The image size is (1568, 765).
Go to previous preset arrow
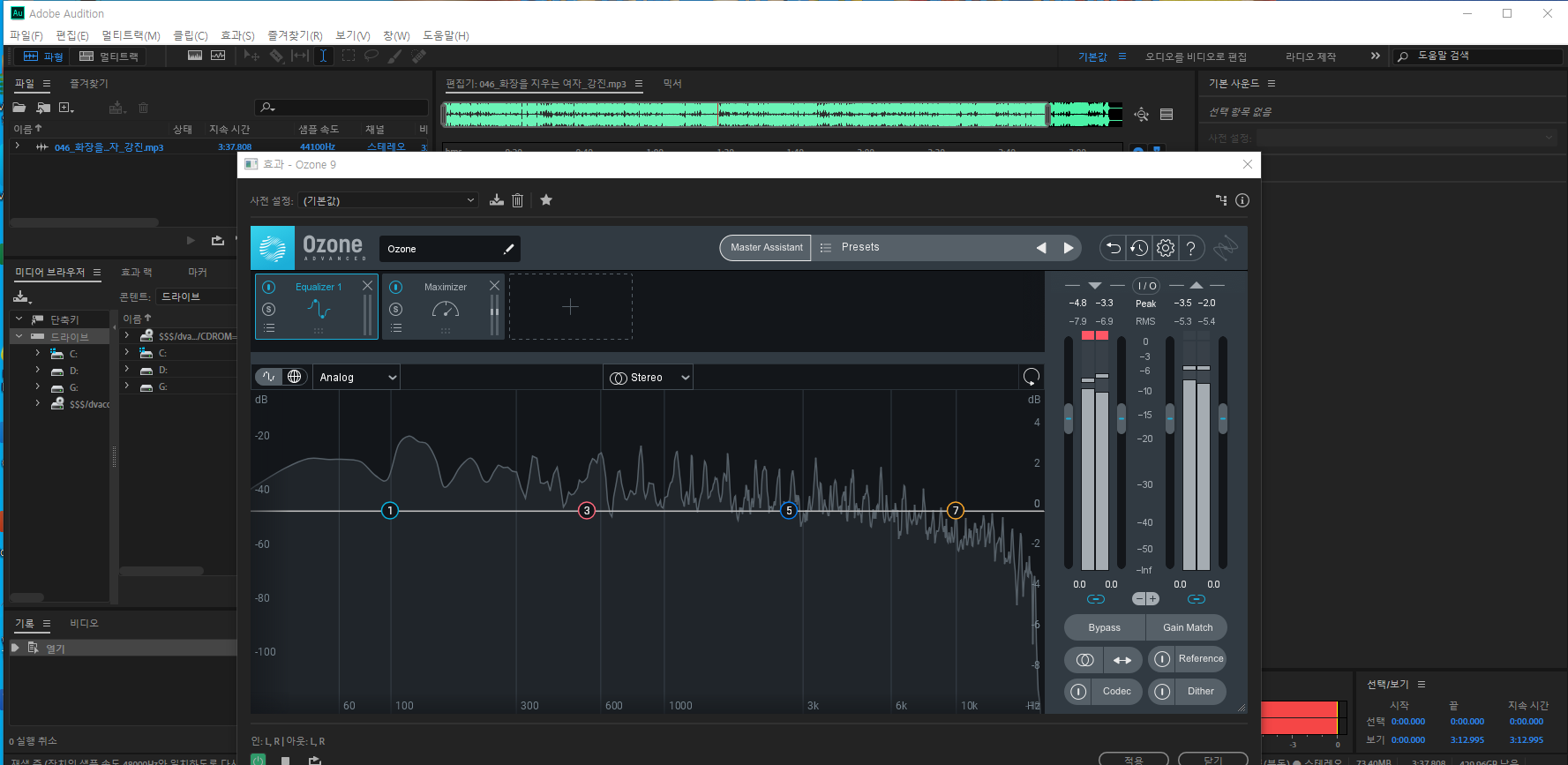tap(1041, 248)
